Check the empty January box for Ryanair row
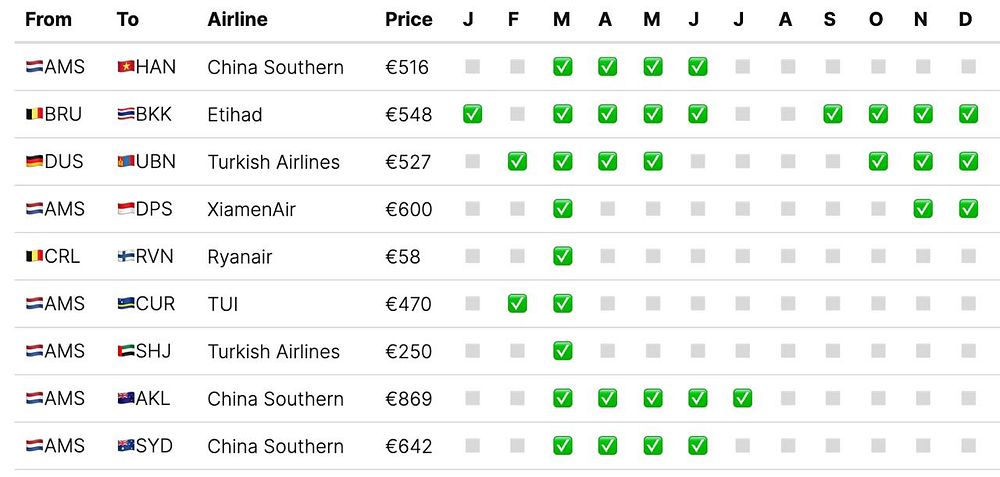 tap(472, 256)
